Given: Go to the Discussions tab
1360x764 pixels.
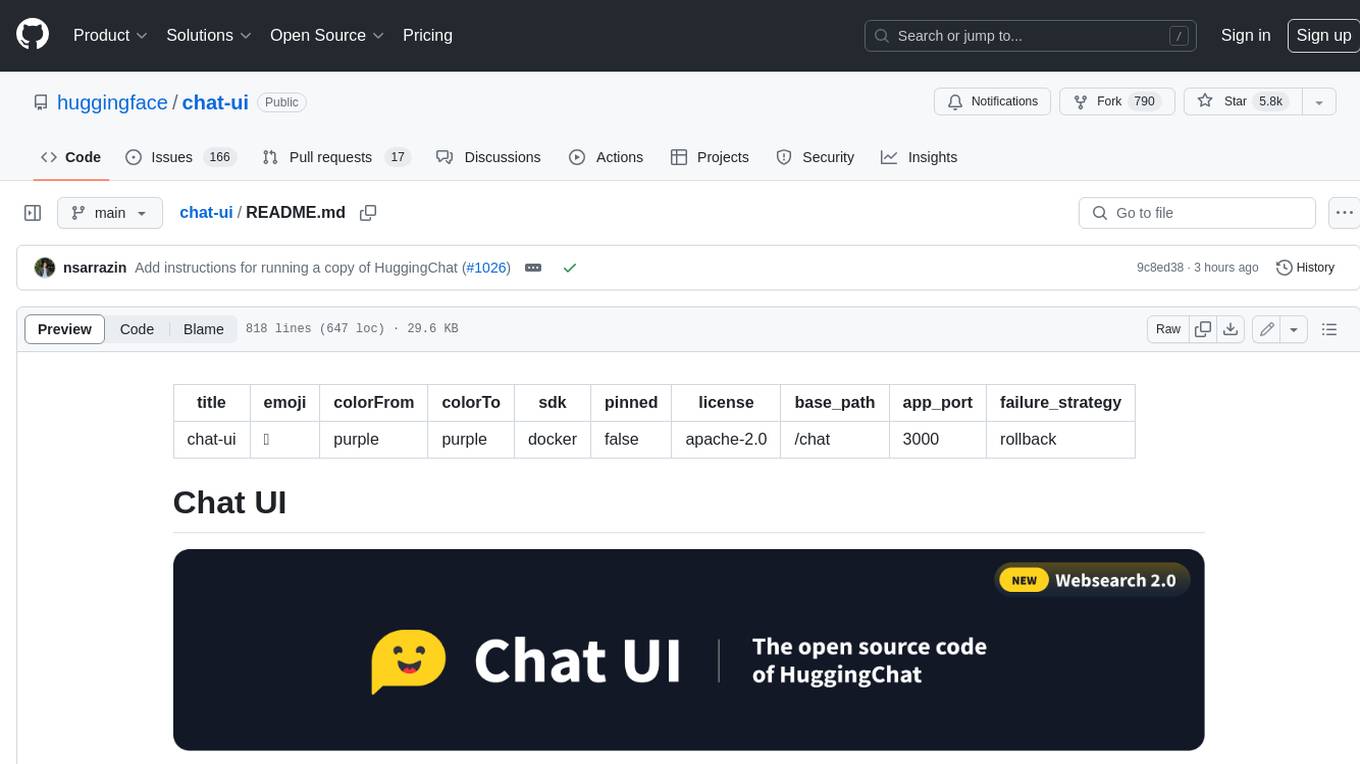Looking at the screenshot, I should coord(488,157).
